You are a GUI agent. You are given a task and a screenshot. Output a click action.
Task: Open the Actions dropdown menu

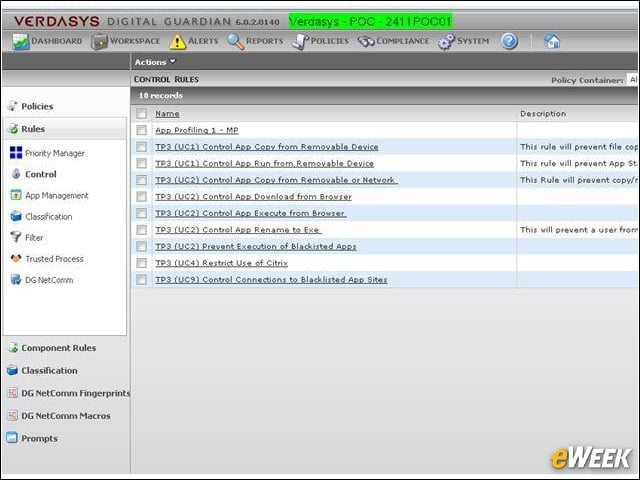click(155, 62)
